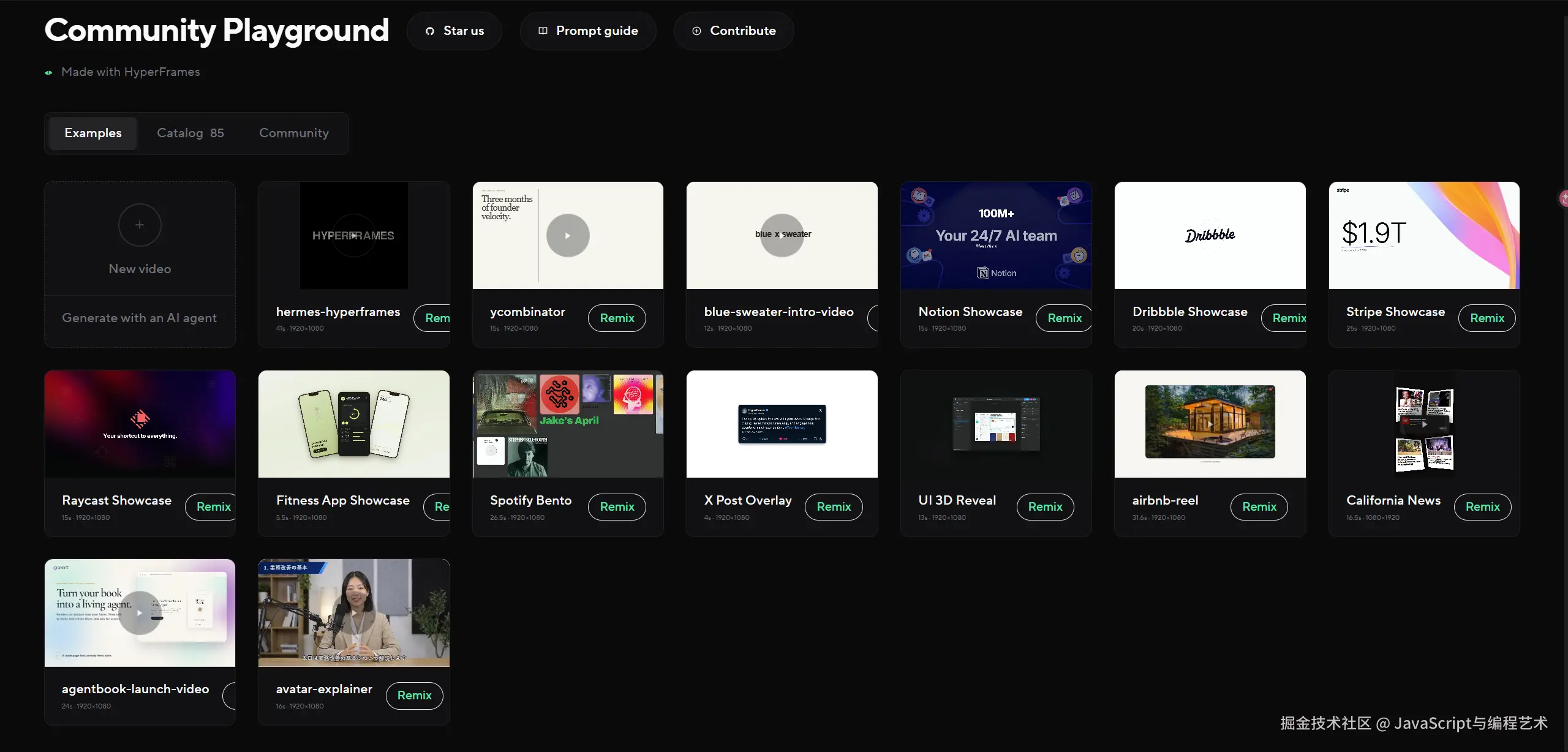1568x752 pixels.
Task: Play the hermes-hyperframes preview
Action: point(353,235)
